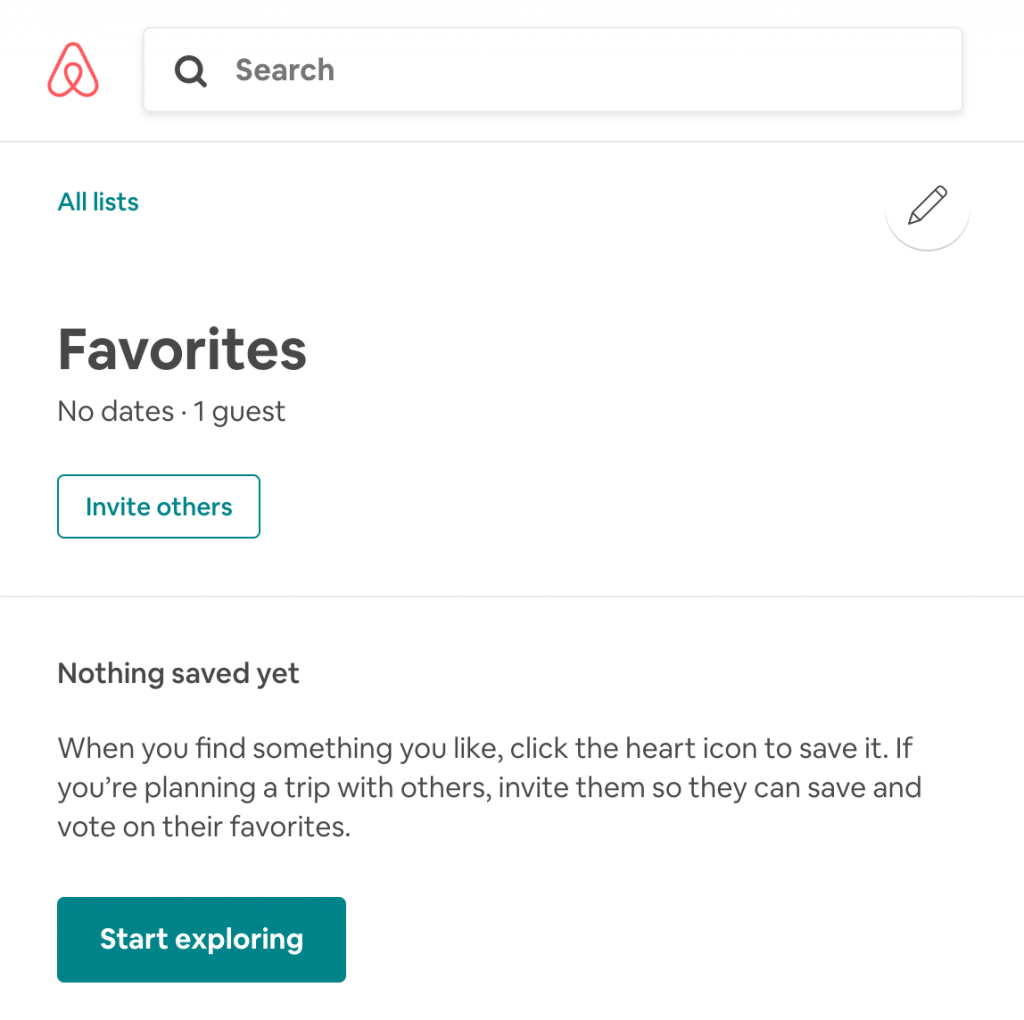Focus the Search input field

tap(552, 70)
